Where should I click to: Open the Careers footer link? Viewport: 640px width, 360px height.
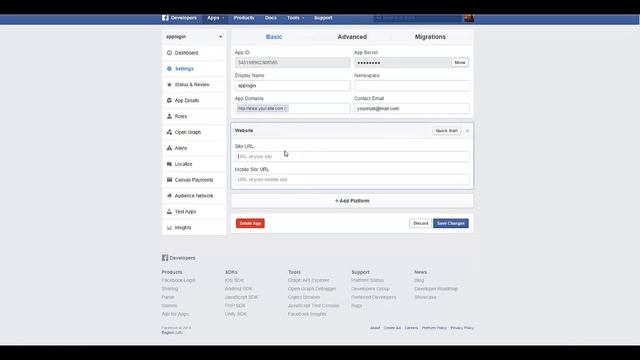411,328
